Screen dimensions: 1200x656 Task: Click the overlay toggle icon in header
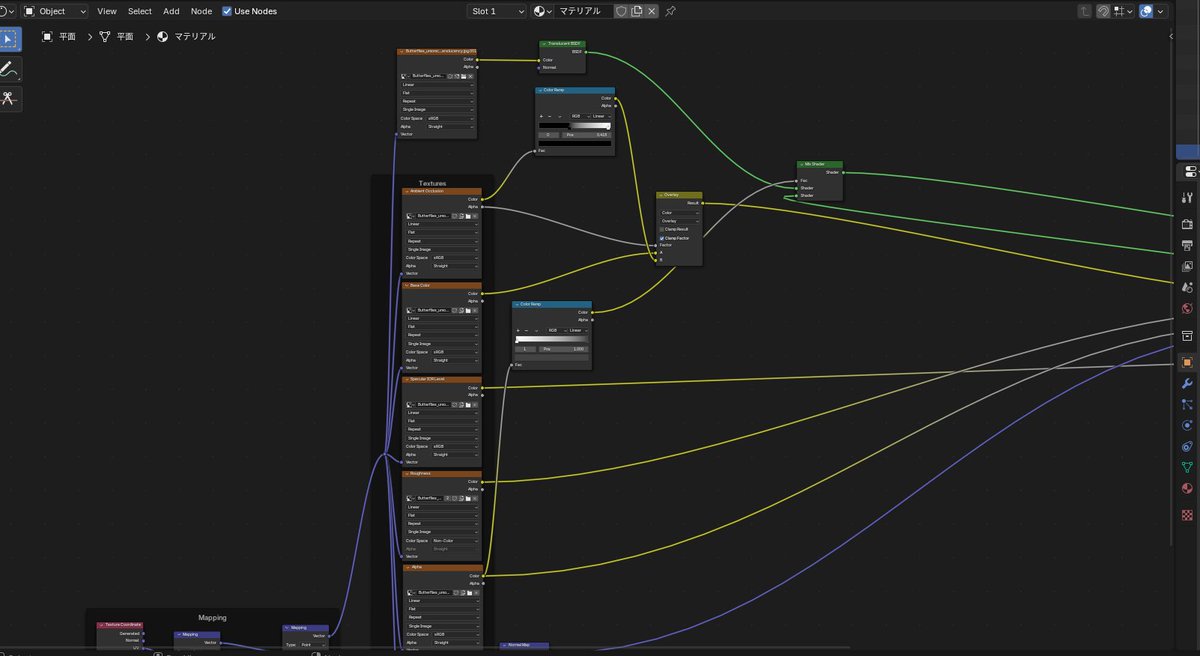coord(1147,11)
